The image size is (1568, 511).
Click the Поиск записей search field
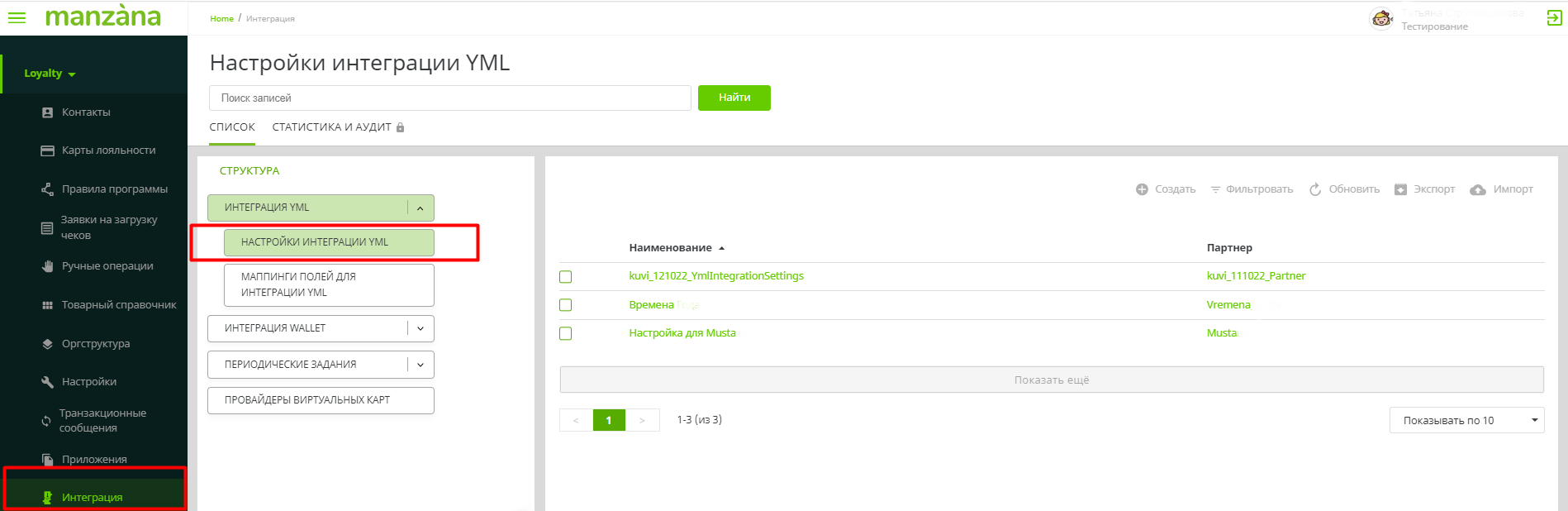(x=449, y=98)
